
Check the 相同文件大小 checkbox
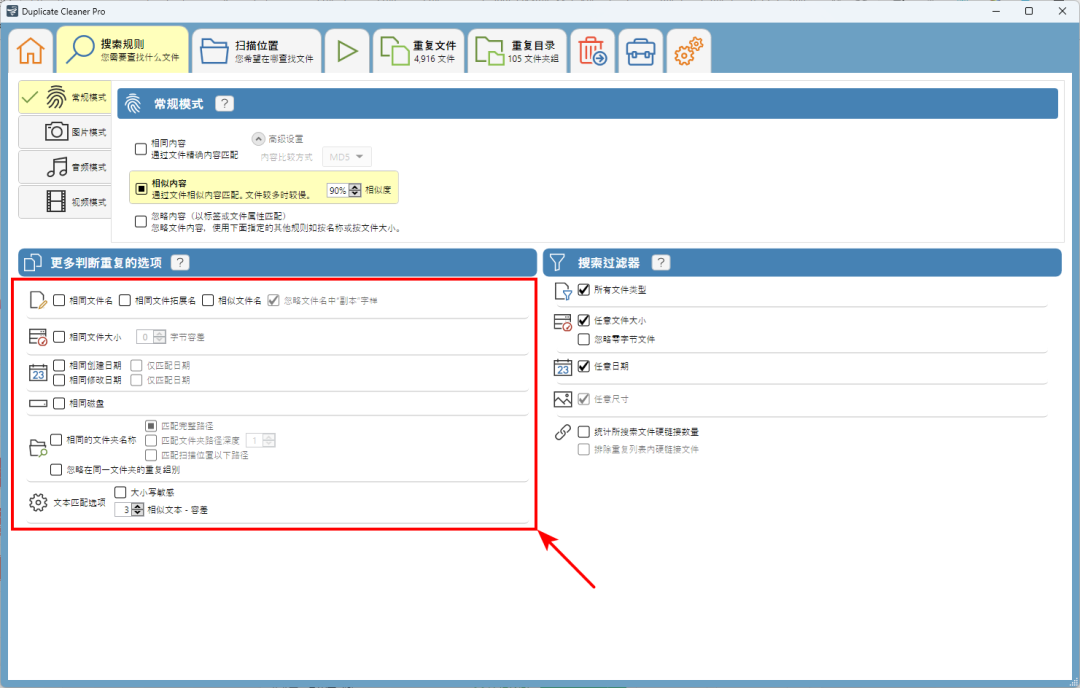click(59, 337)
